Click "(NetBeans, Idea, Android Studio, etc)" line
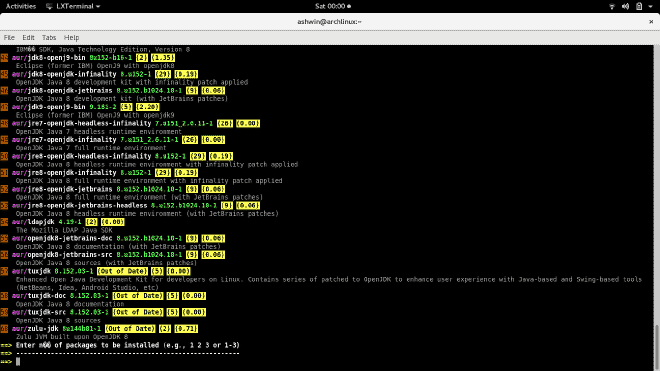Image resolution: width=660 pixels, height=371 pixels. pos(87,288)
